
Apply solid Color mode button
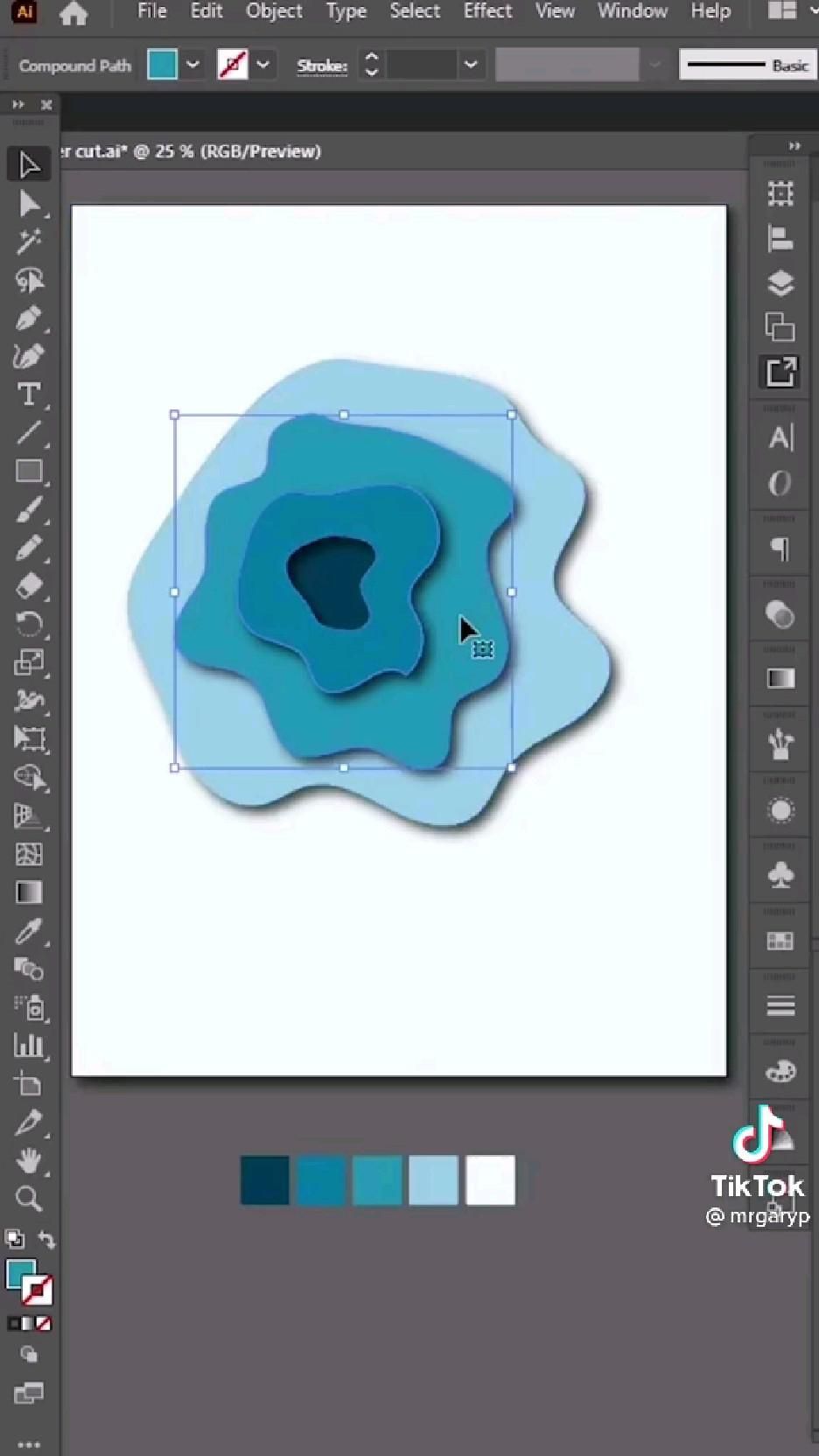13,1324
